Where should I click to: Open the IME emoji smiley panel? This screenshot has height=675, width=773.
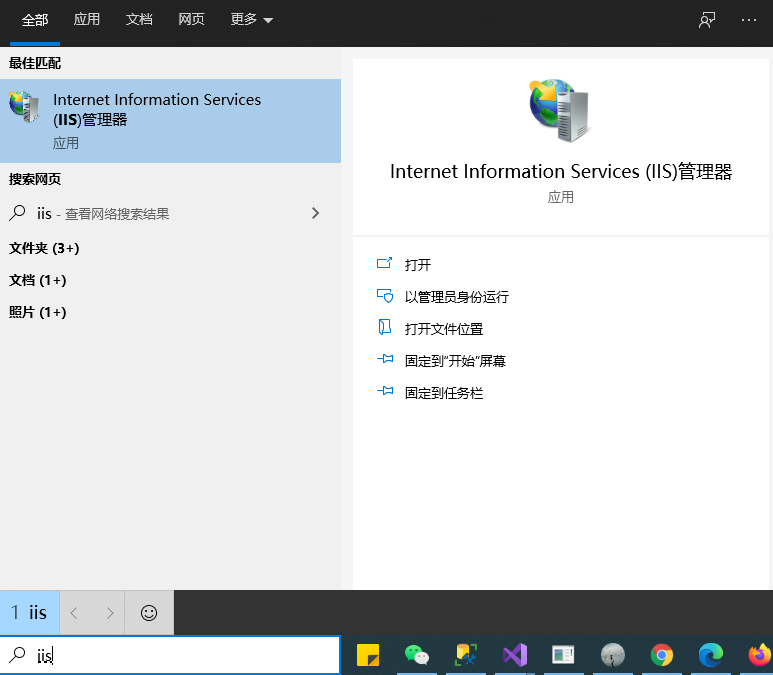pyautogui.click(x=149, y=613)
